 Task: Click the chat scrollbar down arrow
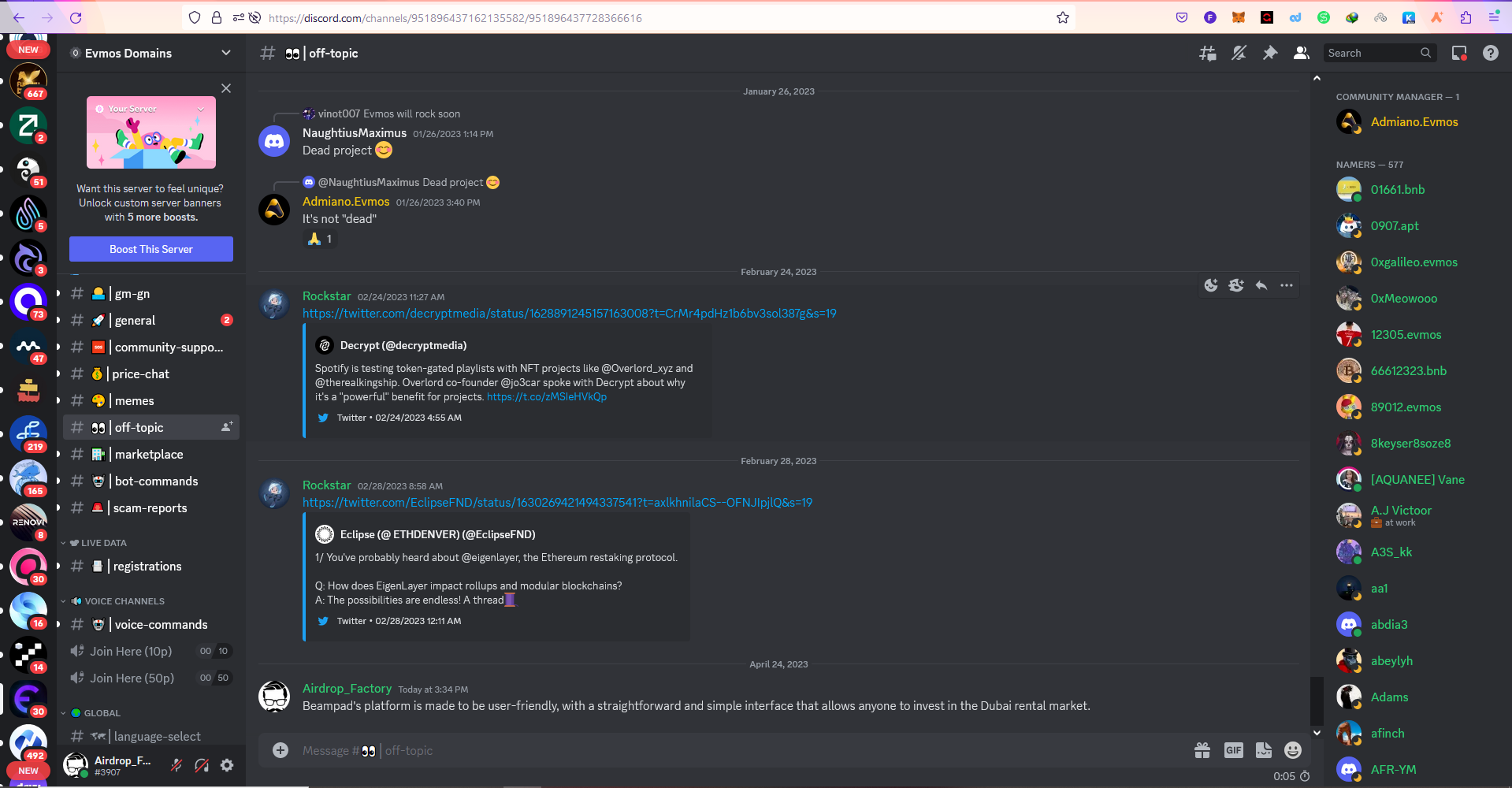pyautogui.click(x=1317, y=733)
